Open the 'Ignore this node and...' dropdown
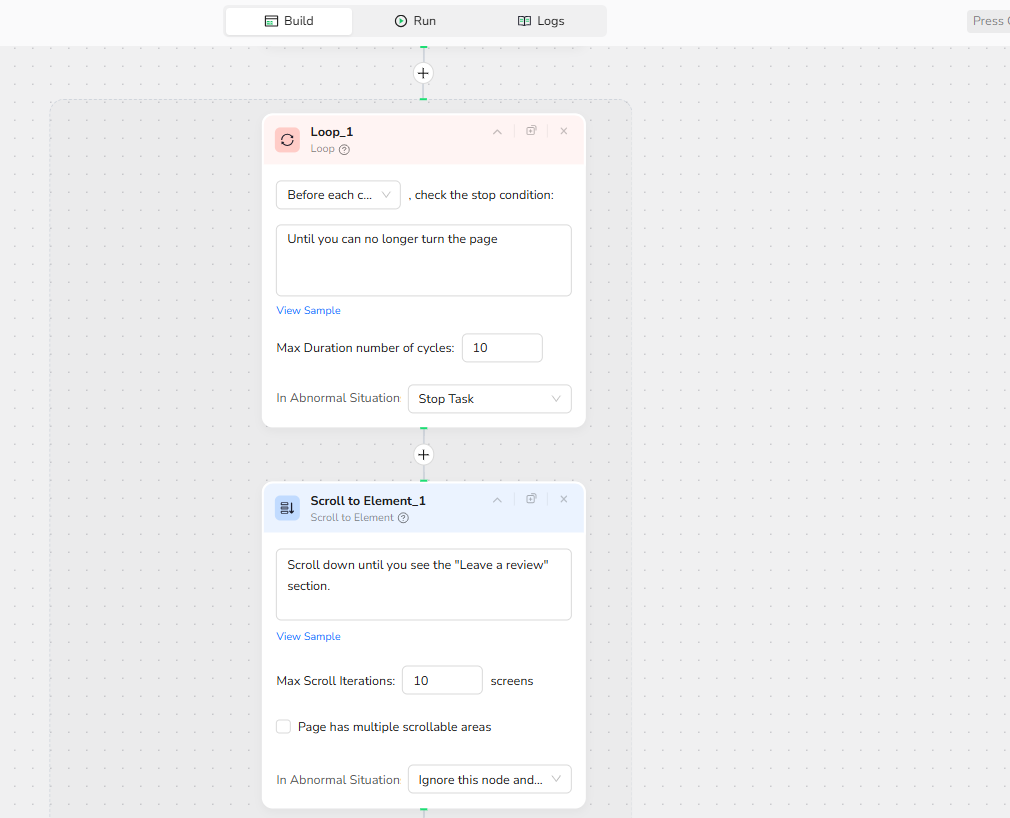 pos(489,780)
